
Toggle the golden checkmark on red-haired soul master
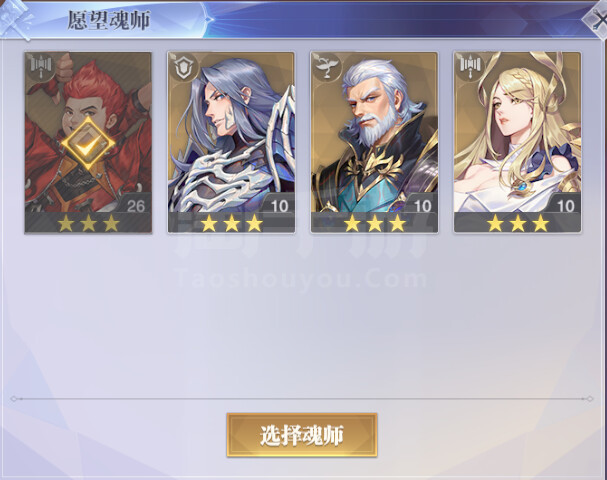point(88,144)
